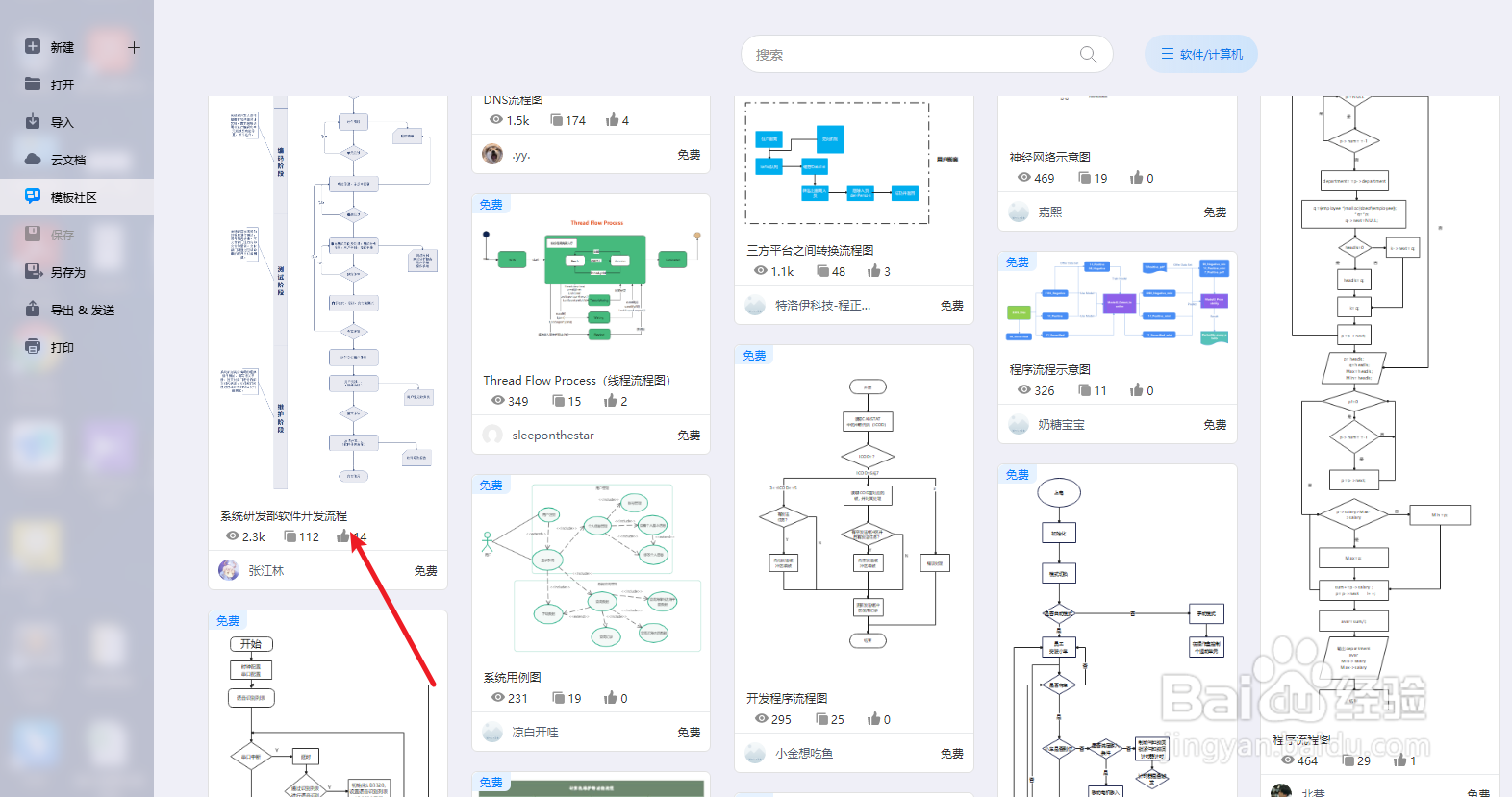The height and width of the screenshot is (797, 1512).
Task: Click the like icon showing 3
Action: (873, 271)
